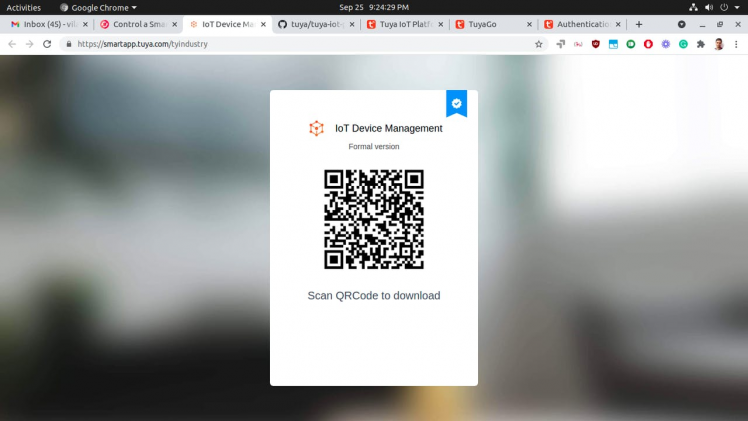The width and height of the screenshot is (748, 421).
Task: Go forward one page
Action: point(30,44)
